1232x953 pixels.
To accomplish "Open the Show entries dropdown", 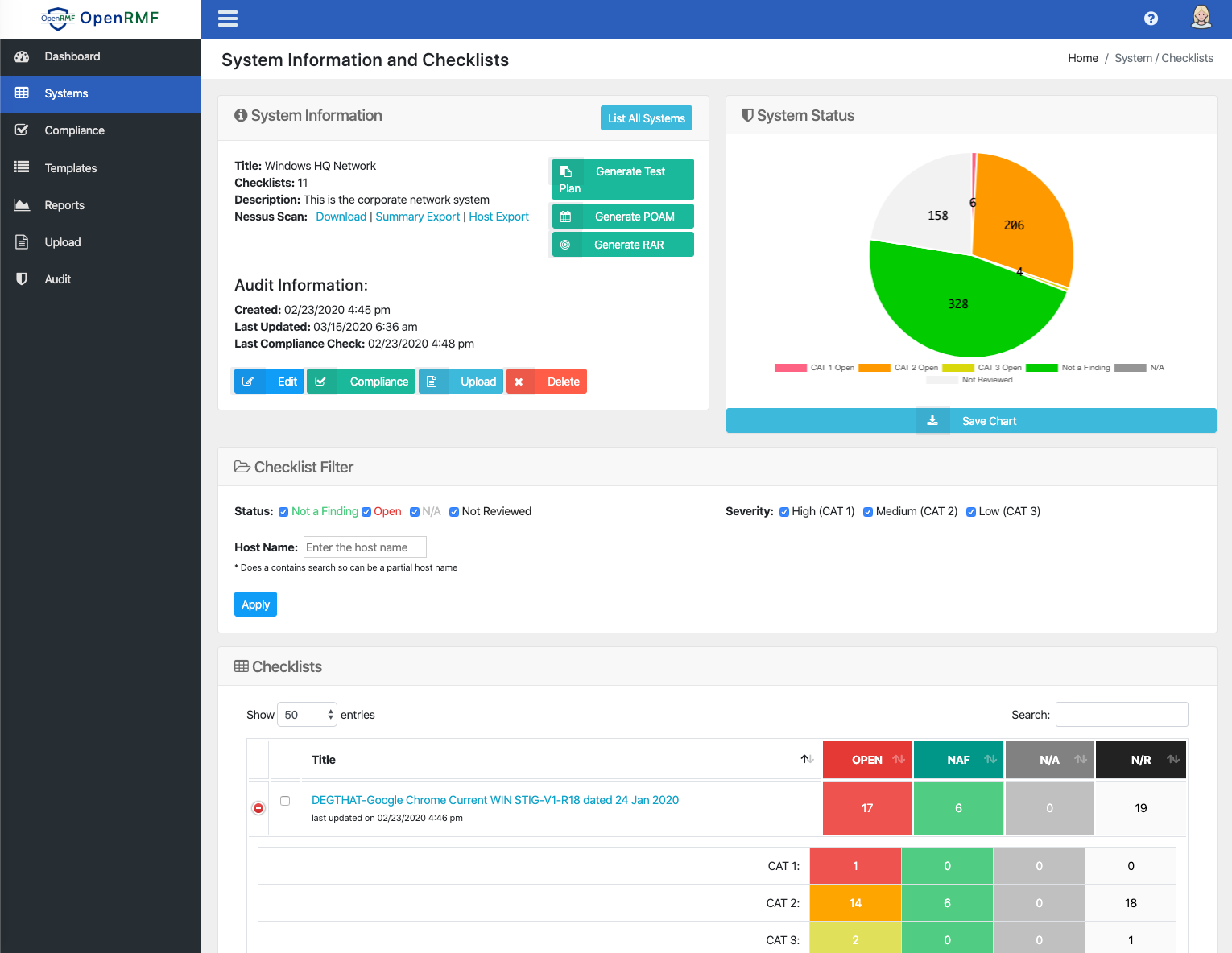I will coord(307,715).
